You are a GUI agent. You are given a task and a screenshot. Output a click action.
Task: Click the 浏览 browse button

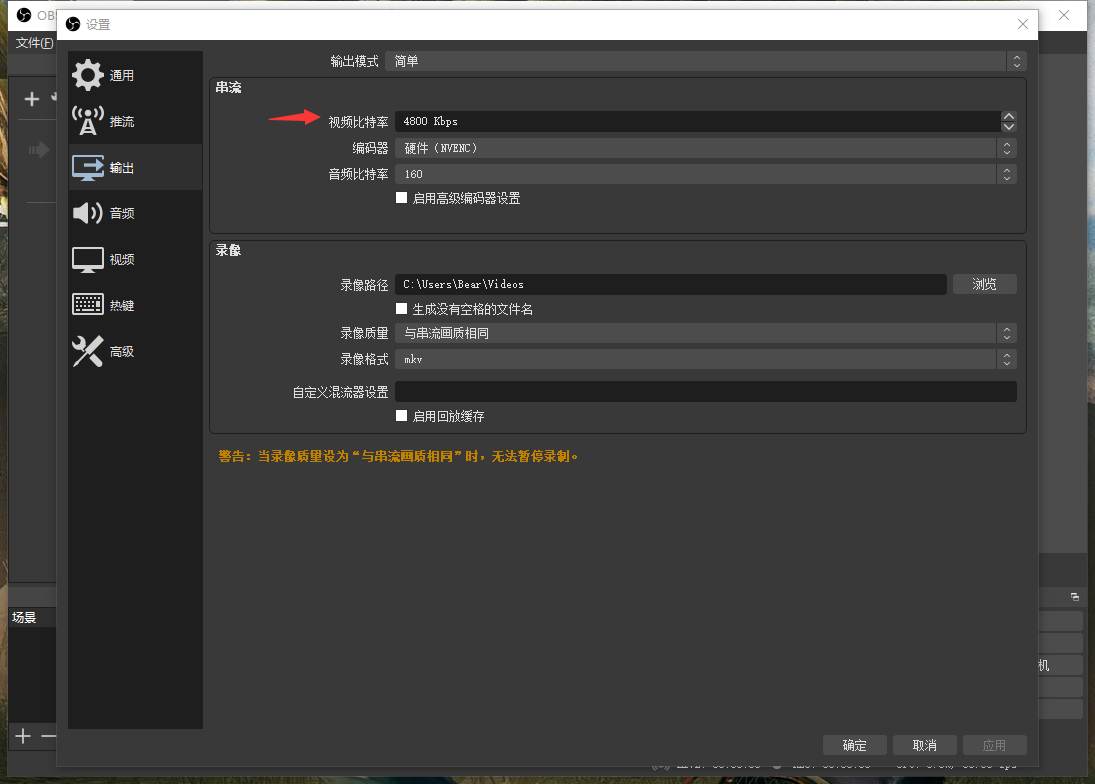coord(984,285)
